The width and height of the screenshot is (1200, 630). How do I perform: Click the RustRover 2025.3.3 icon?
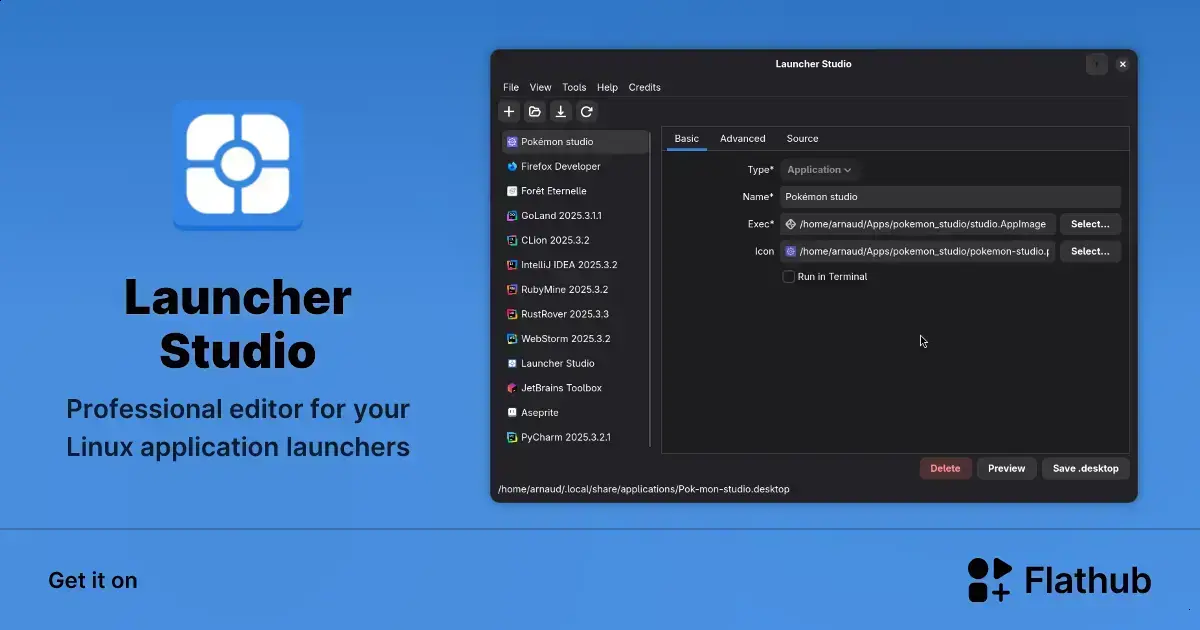coord(512,314)
